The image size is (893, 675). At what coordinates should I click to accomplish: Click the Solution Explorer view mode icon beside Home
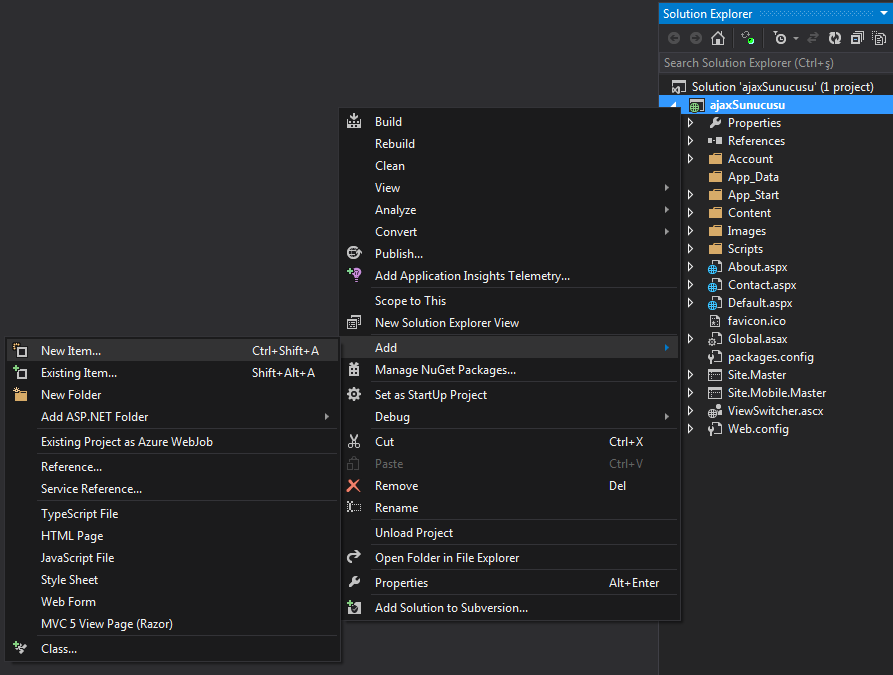point(747,38)
